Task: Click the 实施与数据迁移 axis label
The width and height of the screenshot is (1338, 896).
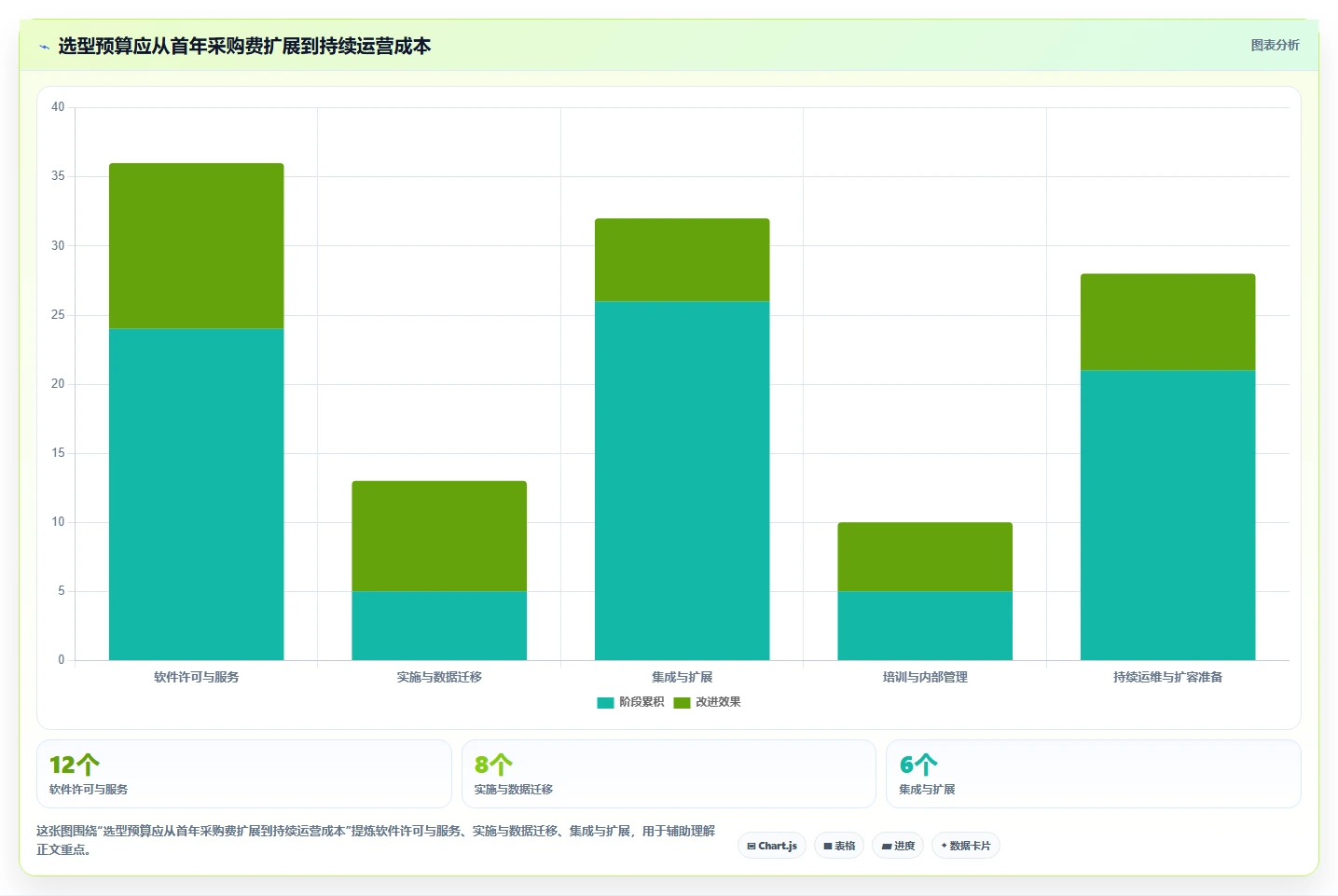Action: click(439, 677)
